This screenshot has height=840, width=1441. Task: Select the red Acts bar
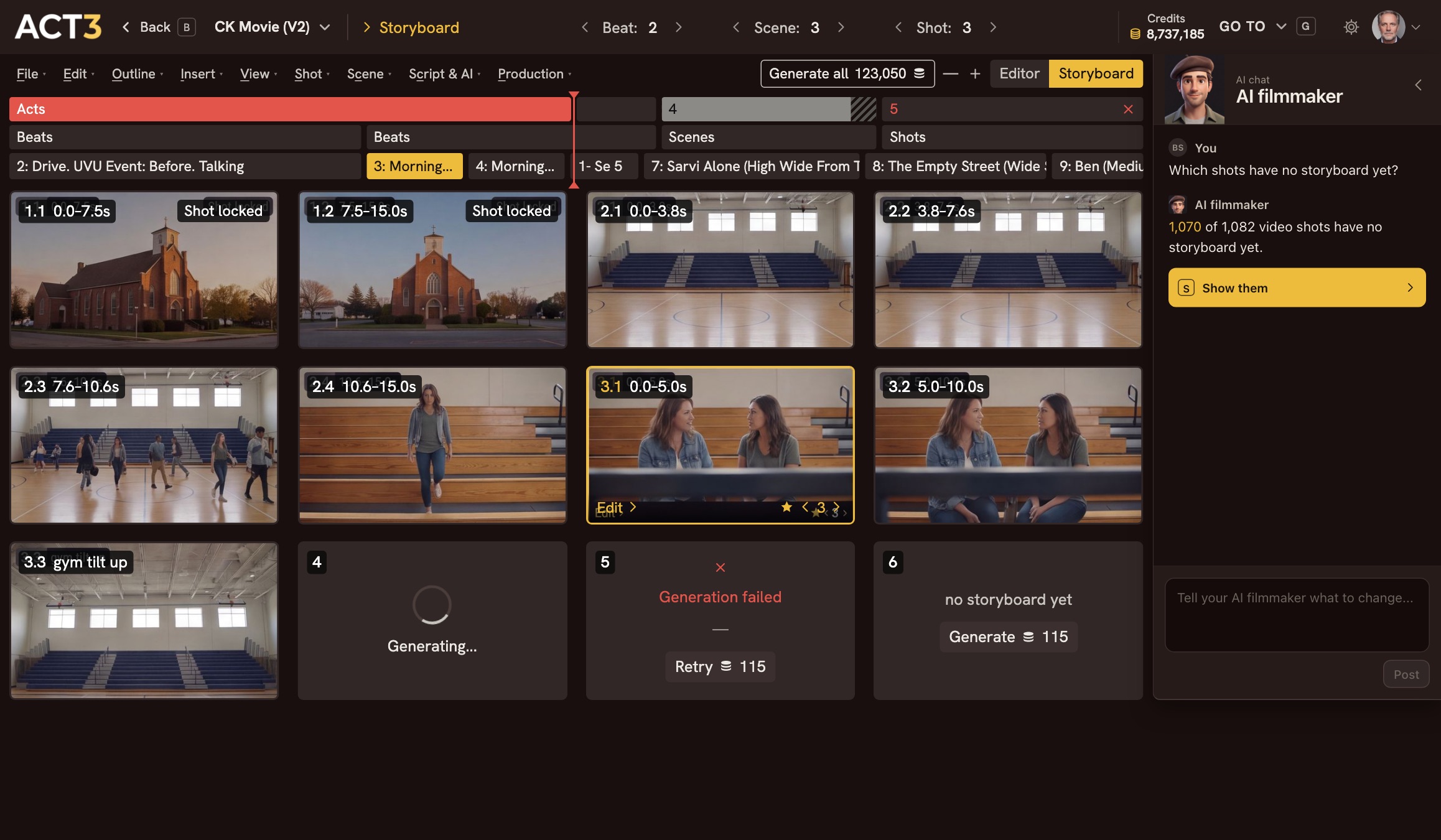[290, 109]
